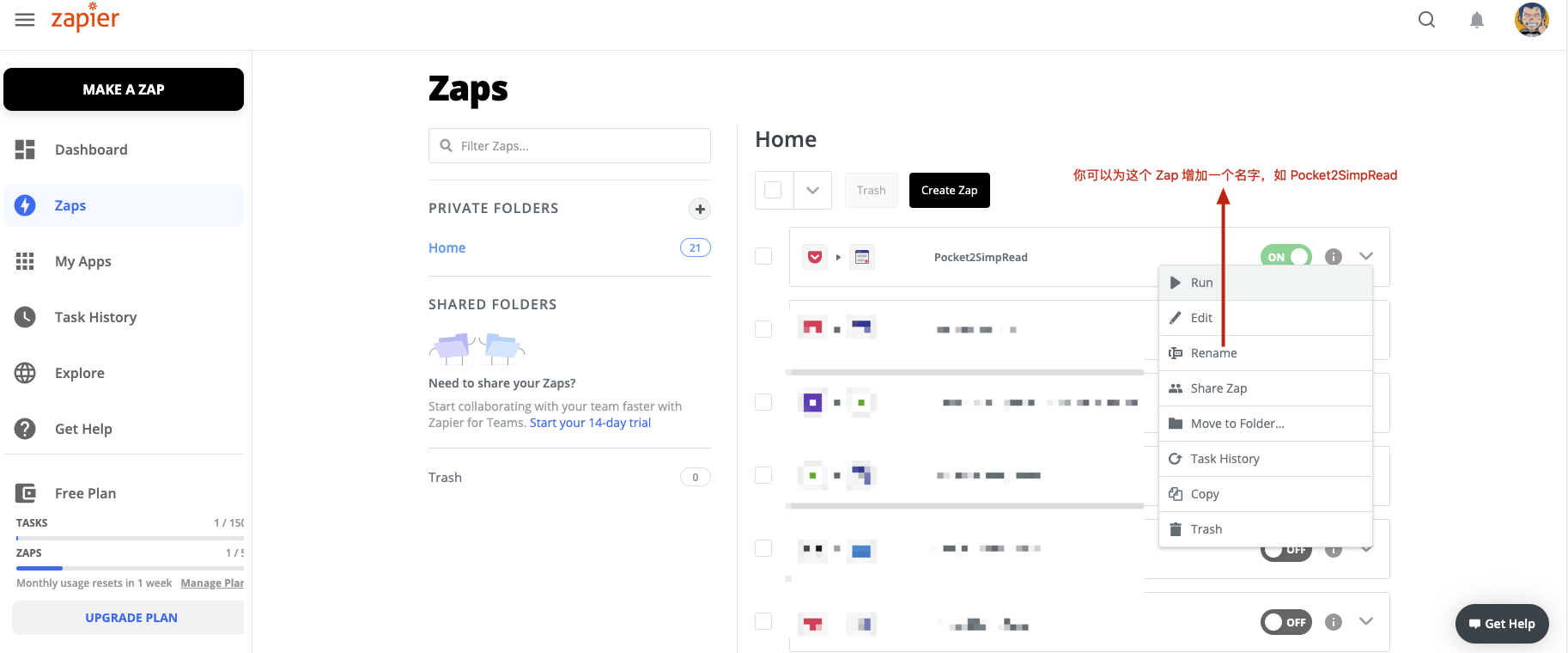Click the Move to Folder icon
This screenshot has width=1568, height=653.
pos(1176,424)
